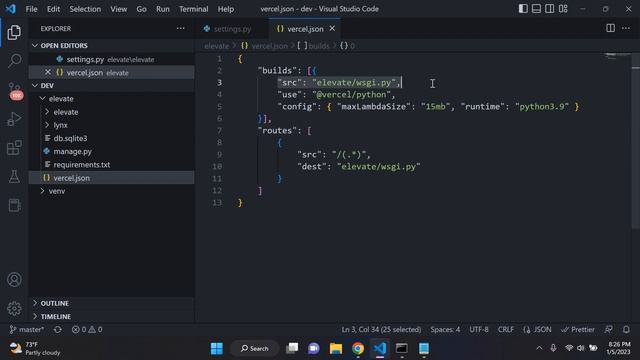The image size is (640, 360).
Task: Click the Explorer more actions ellipsis
Action: pos(180,29)
